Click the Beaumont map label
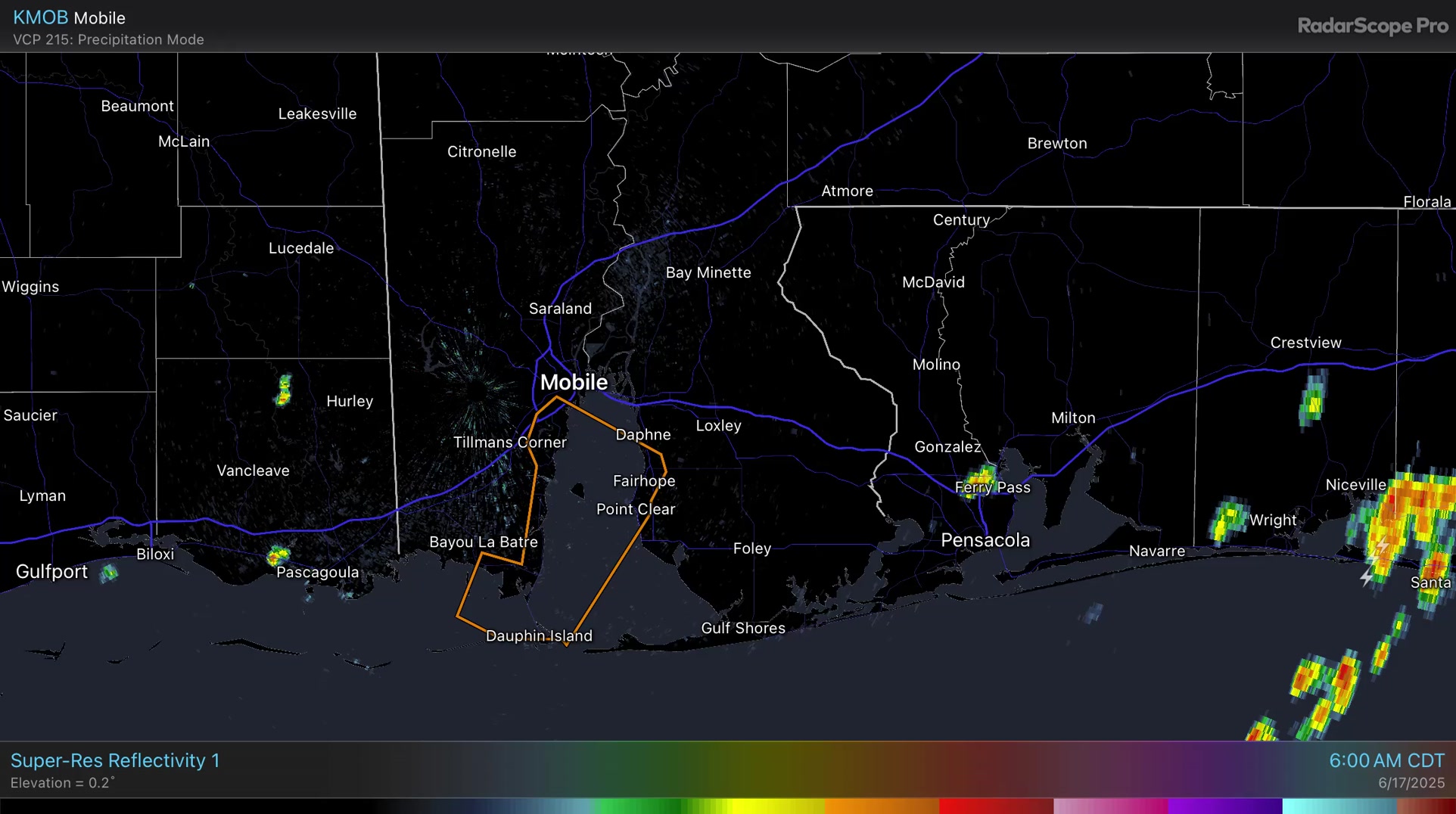 point(138,107)
